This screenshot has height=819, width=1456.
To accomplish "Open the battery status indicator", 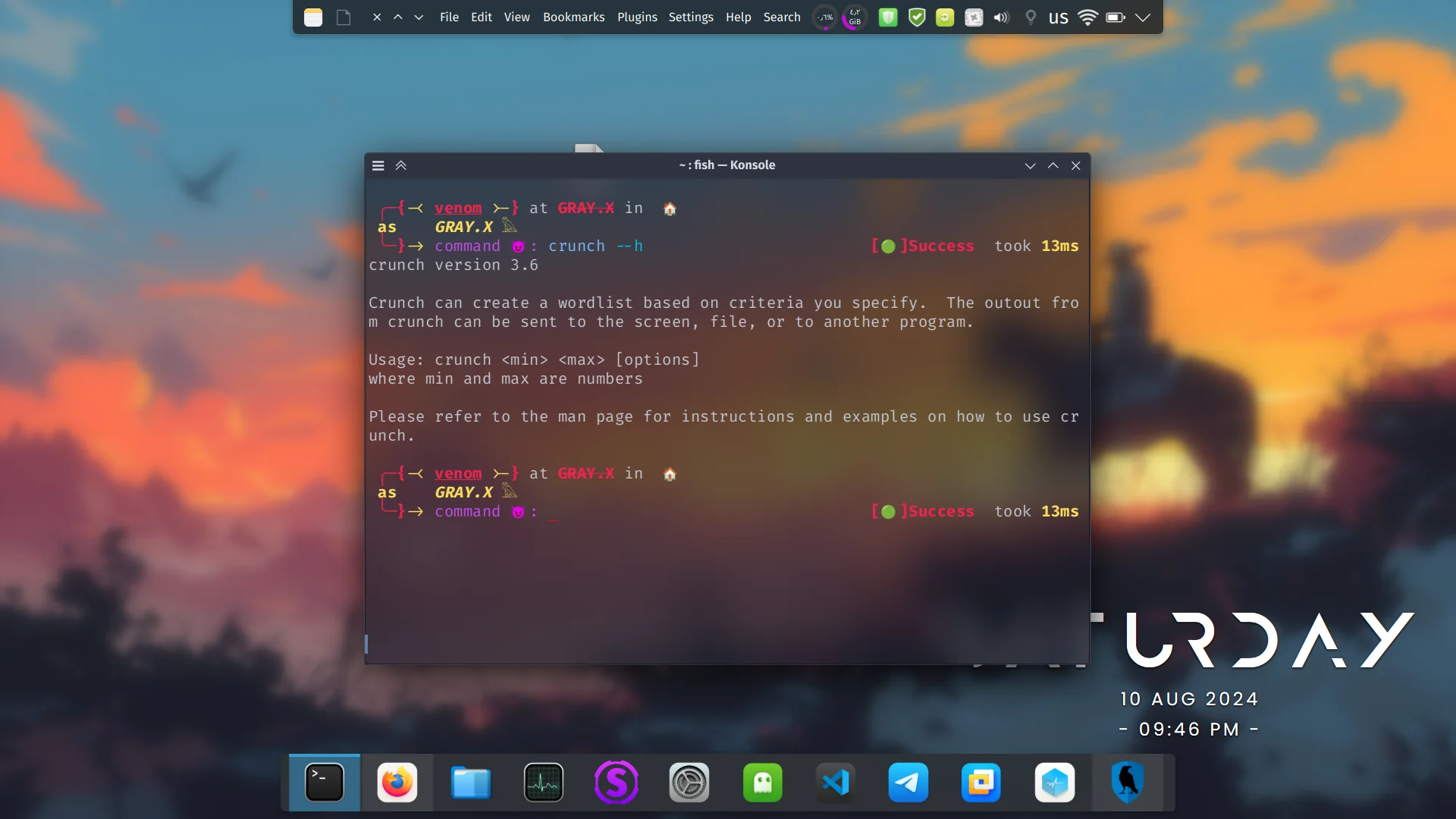I will coord(1116,17).
